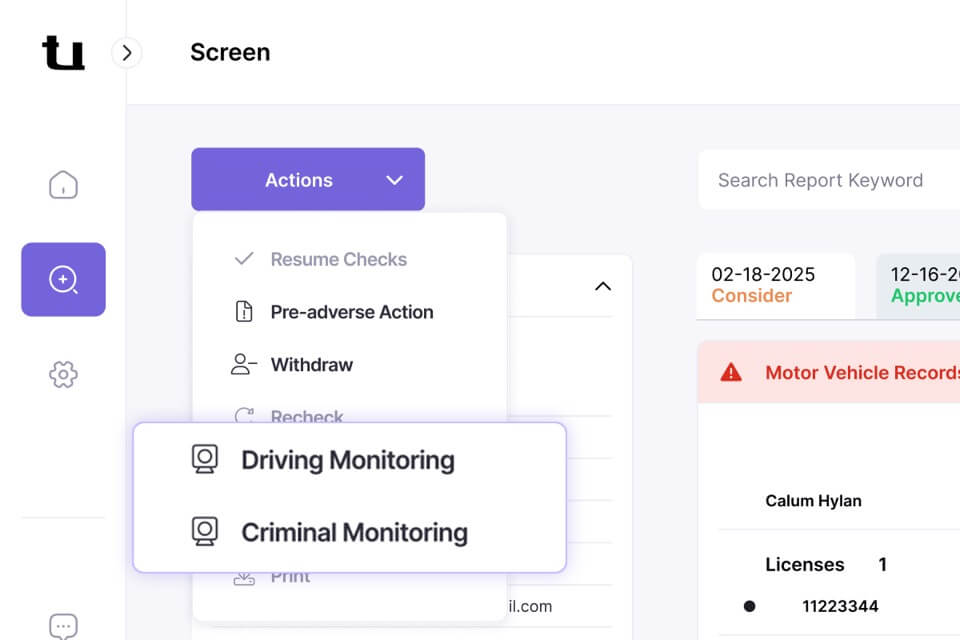Click the Criminal Monitoring camera icon
This screenshot has height=640, width=960.
205,532
